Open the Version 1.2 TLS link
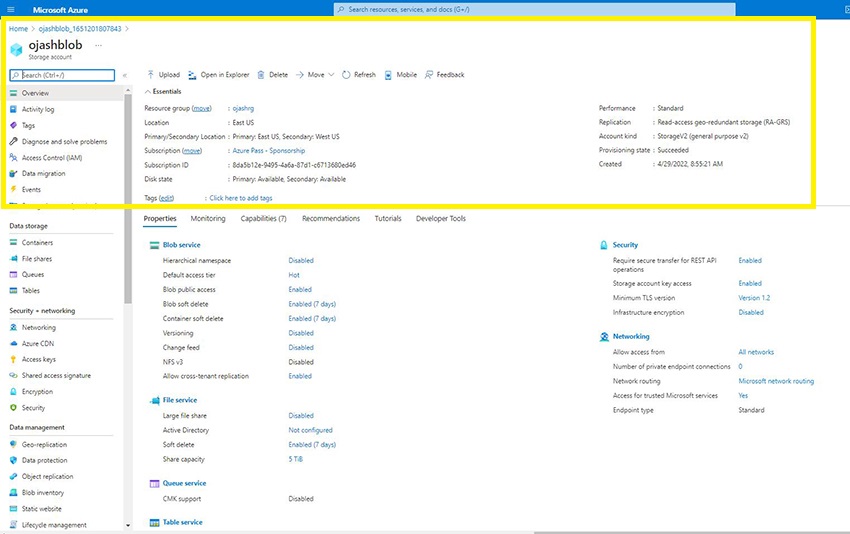Screen dimensions: 850x534 point(754,298)
